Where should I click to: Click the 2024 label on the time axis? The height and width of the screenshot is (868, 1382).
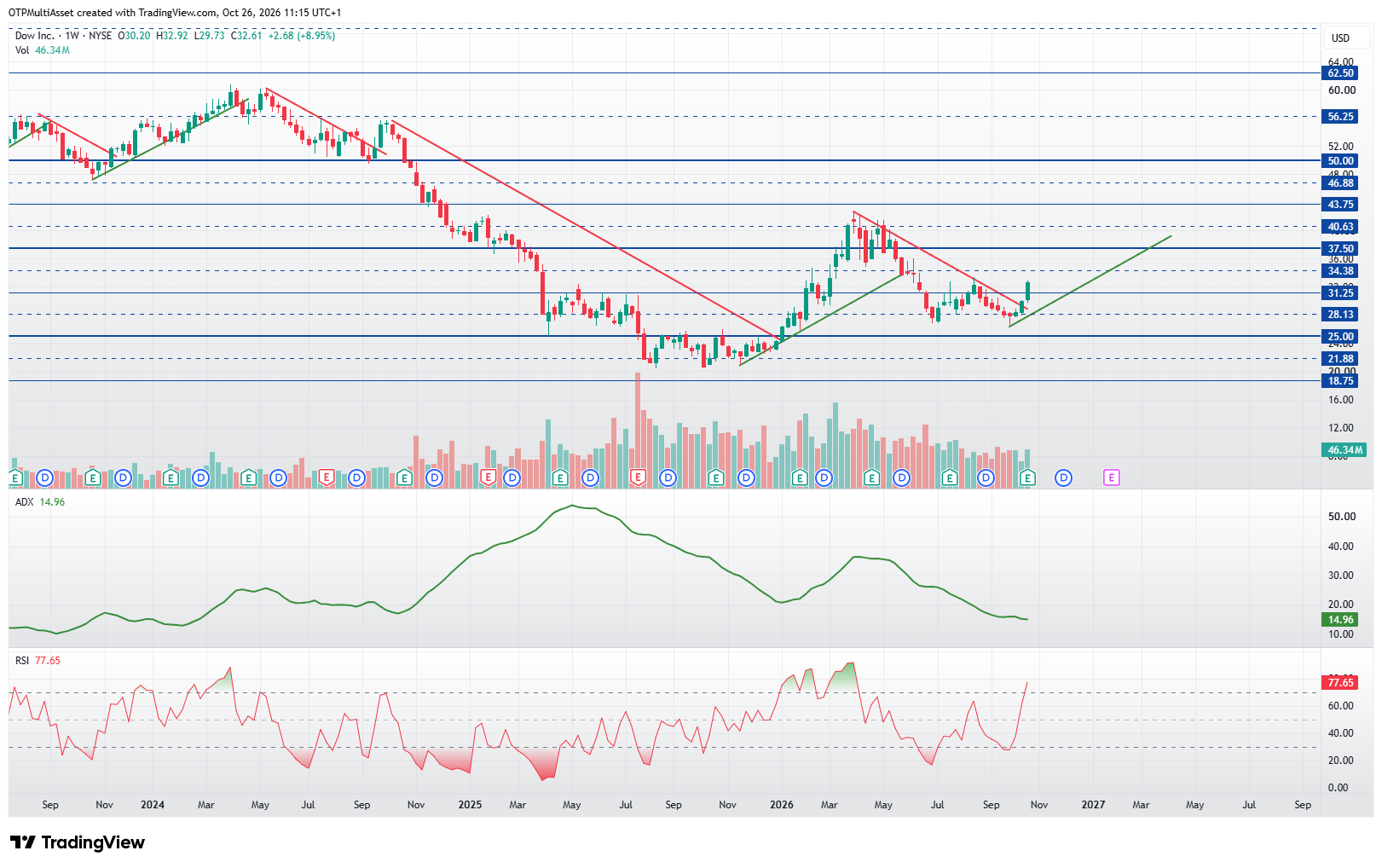click(153, 805)
